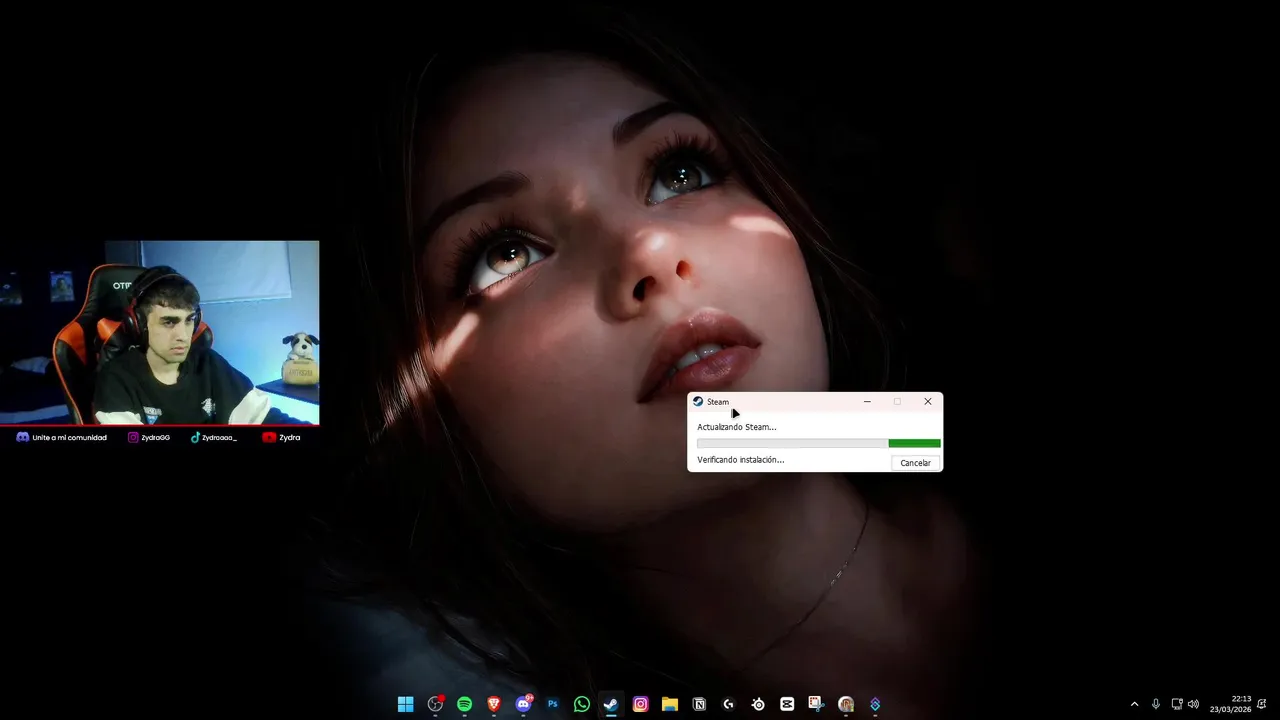Image resolution: width=1280 pixels, height=720 pixels.
Task: Minimize the Steam updater window
Action: click(867, 402)
